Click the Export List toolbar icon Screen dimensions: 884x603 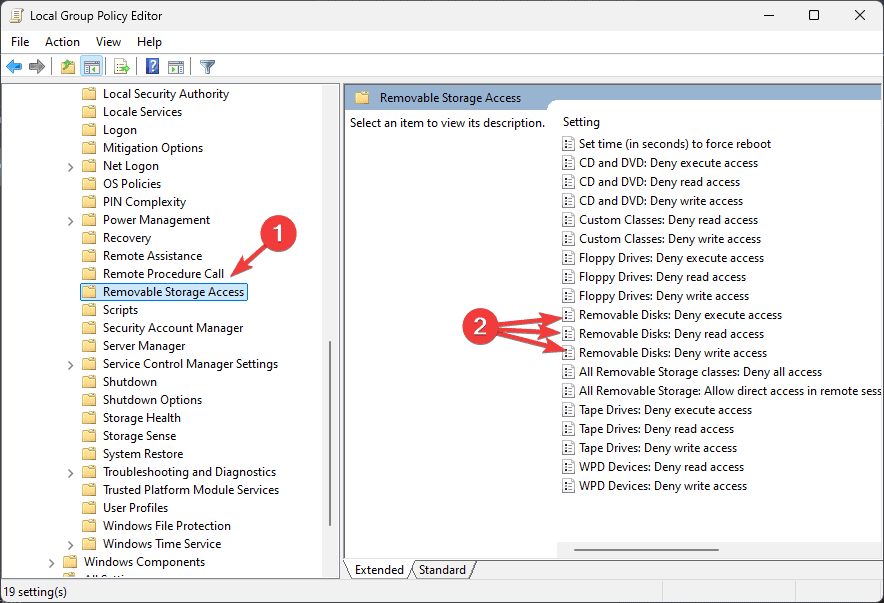[x=122, y=66]
